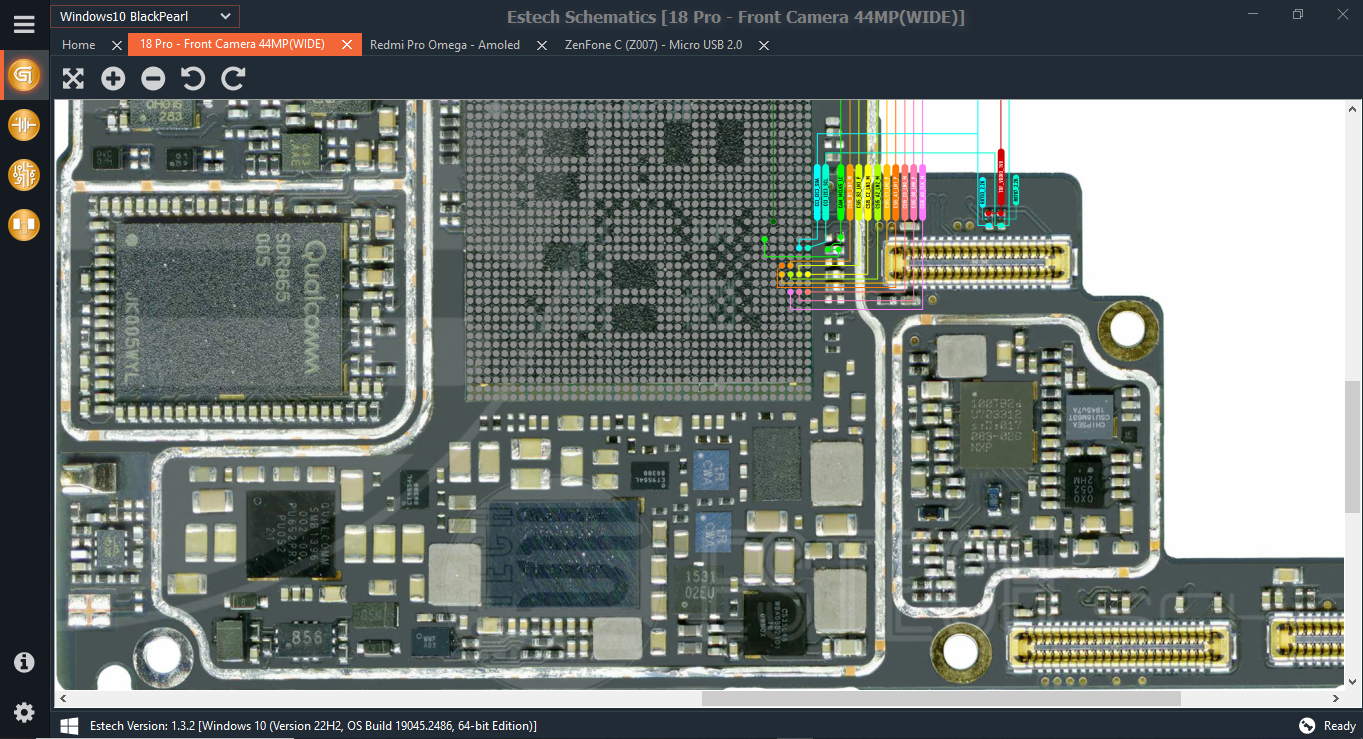Close the Redmi Pro Omega - Amoled tab
This screenshot has height=739, width=1363.
pos(542,45)
